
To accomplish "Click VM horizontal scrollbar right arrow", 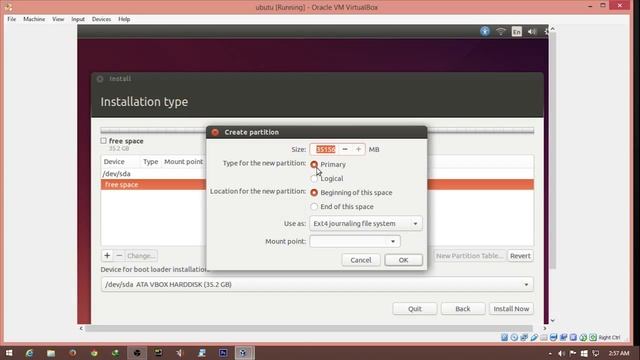I will pyautogui.click(x=545, y=328).
